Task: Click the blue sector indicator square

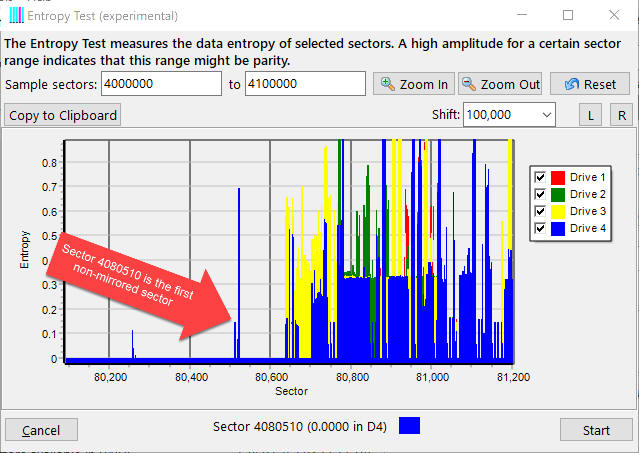Action: click(409, 427)
